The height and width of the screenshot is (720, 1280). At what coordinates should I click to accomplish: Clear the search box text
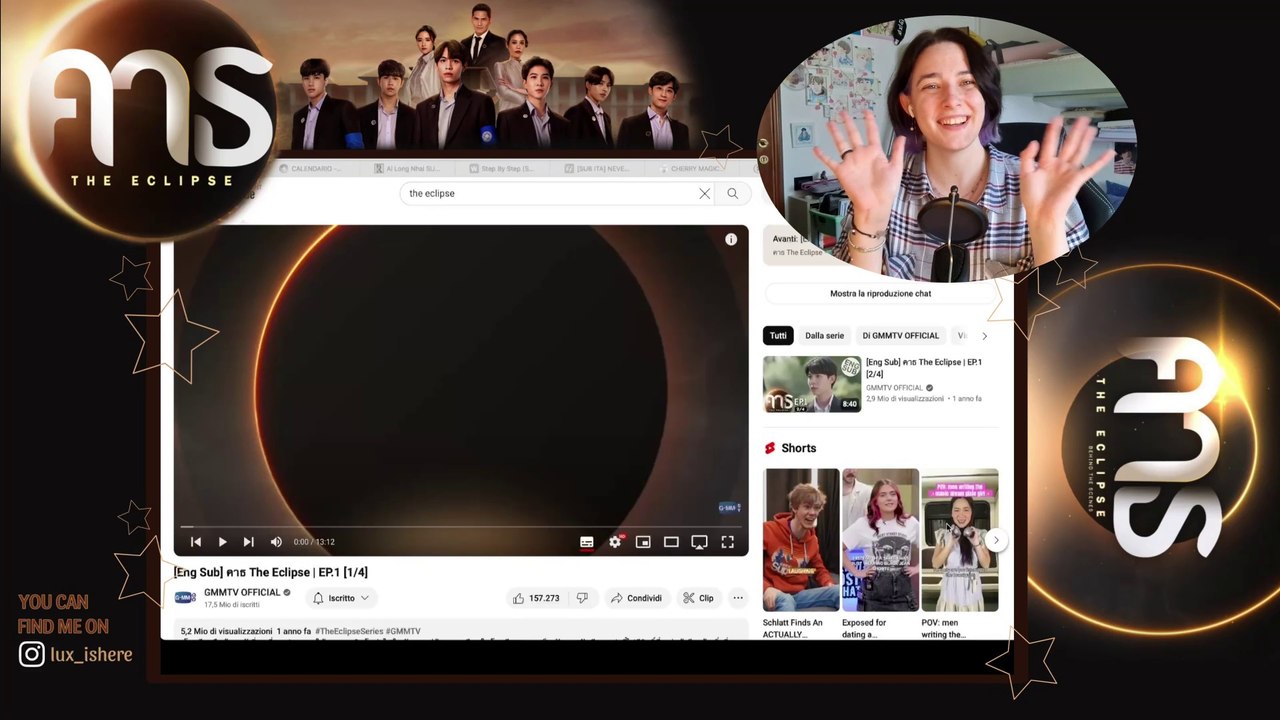(704, 194)
